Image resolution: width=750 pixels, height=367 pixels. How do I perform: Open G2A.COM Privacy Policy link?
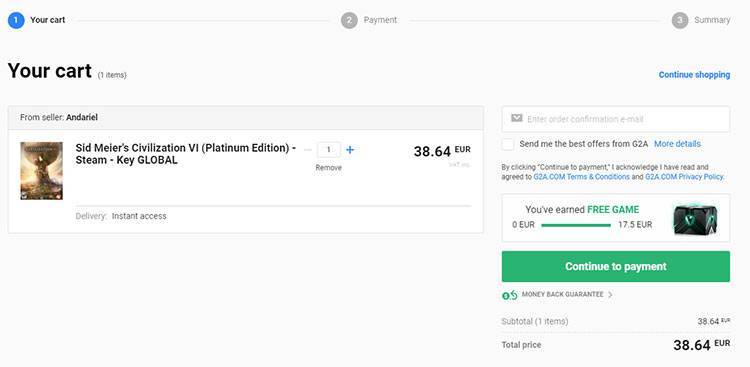point(684,177)
